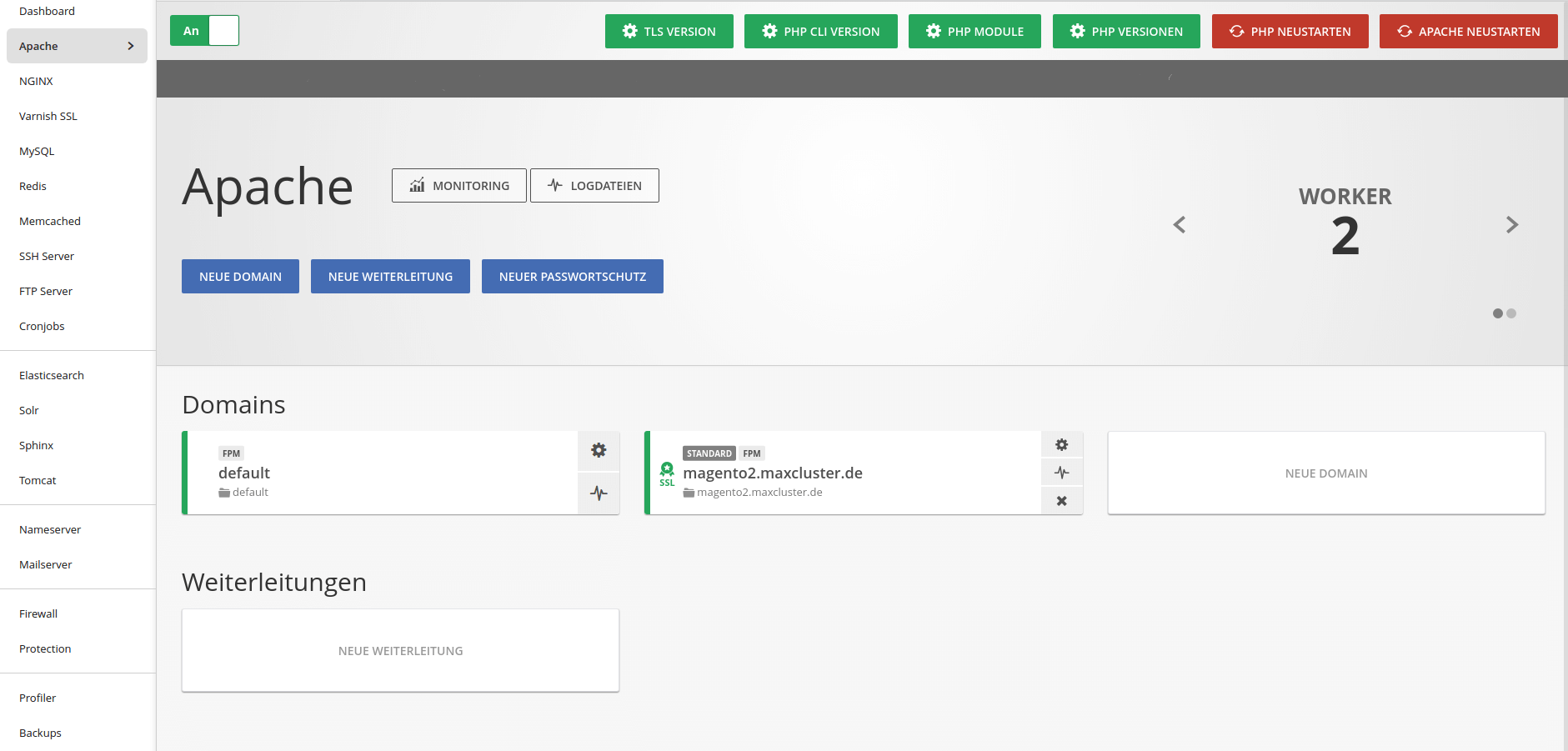Click magento2.maxcluster.de domain name
The height and width of the screenshot is (751, 1568).
pyautogui.click(x=773, y=473)
